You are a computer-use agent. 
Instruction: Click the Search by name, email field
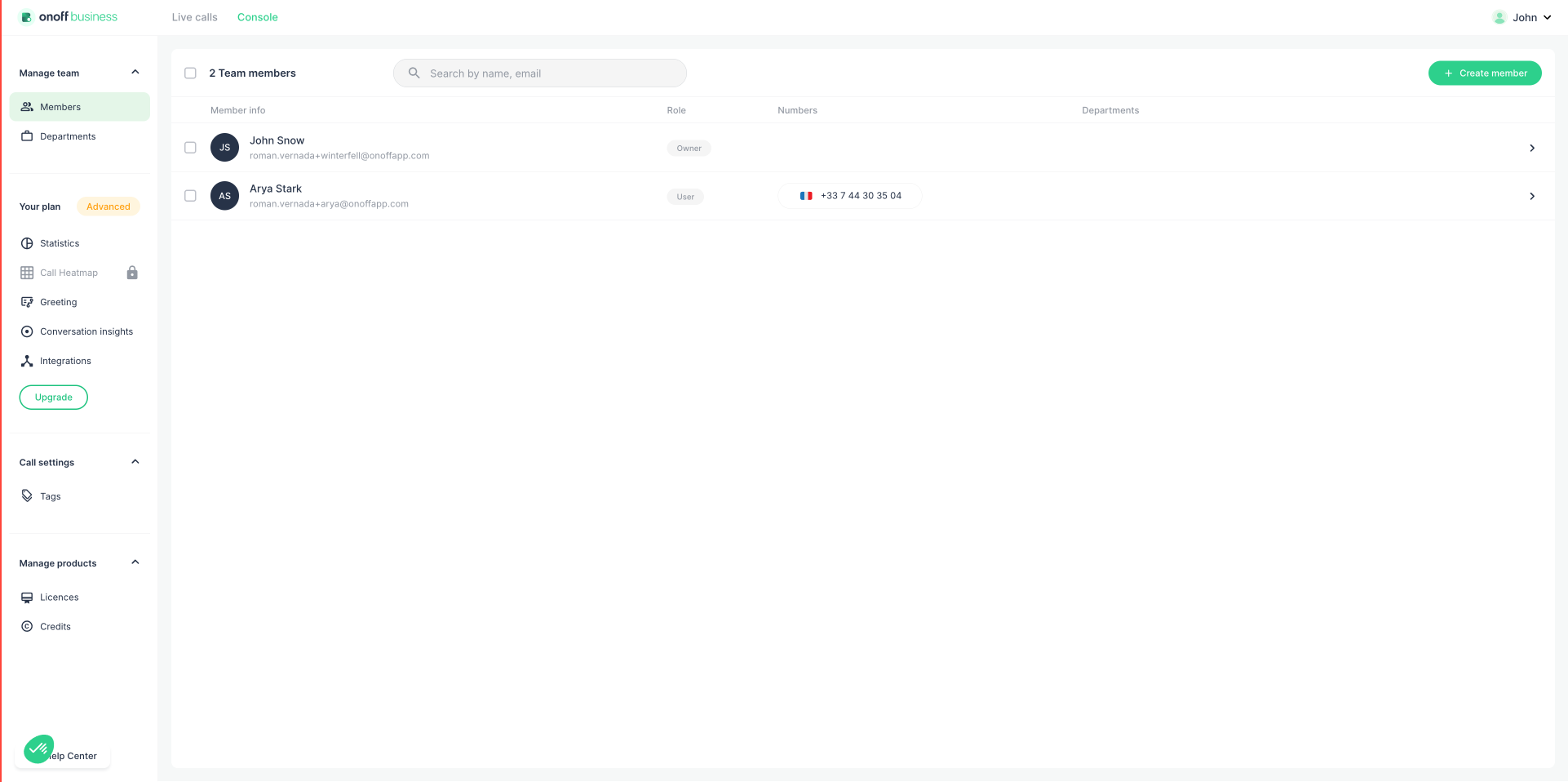(x=540, y=73)
